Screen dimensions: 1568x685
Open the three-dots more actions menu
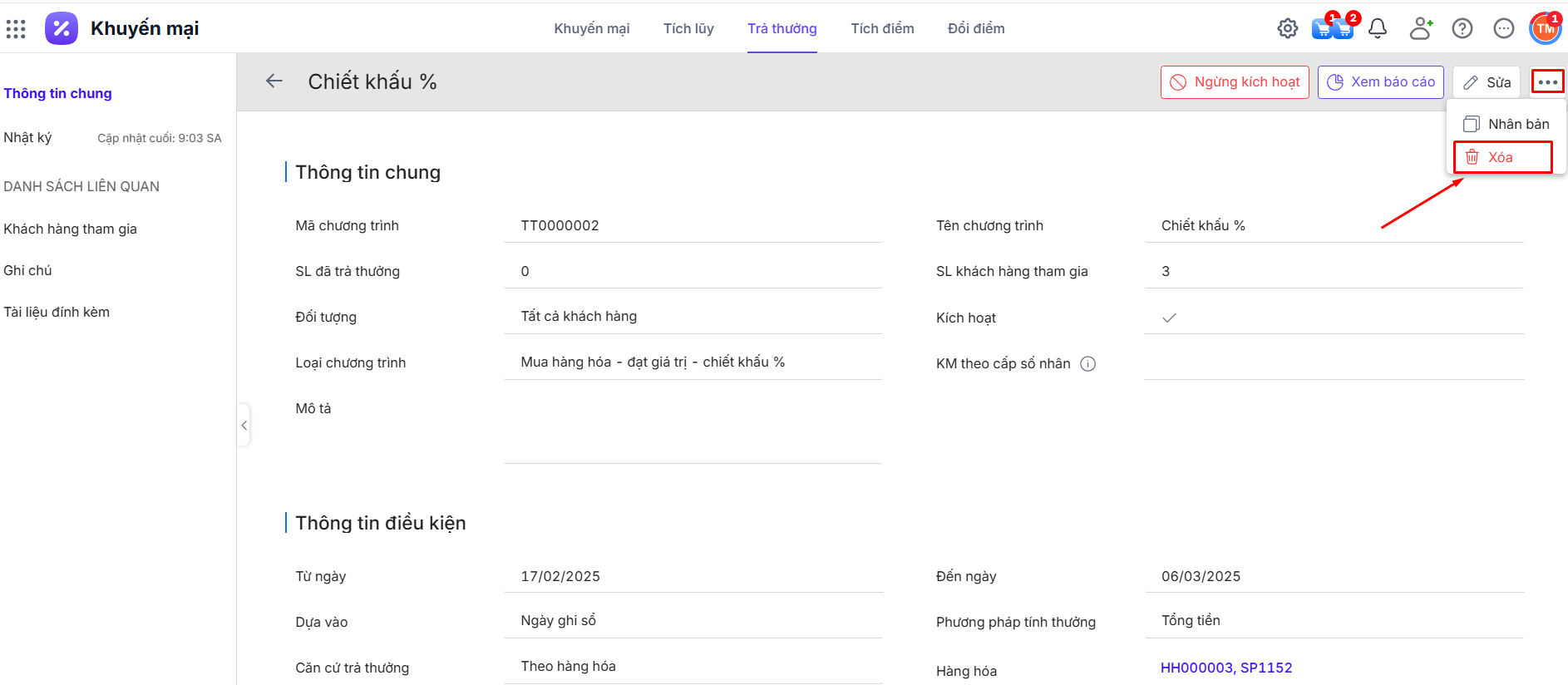pos(1547,82)
